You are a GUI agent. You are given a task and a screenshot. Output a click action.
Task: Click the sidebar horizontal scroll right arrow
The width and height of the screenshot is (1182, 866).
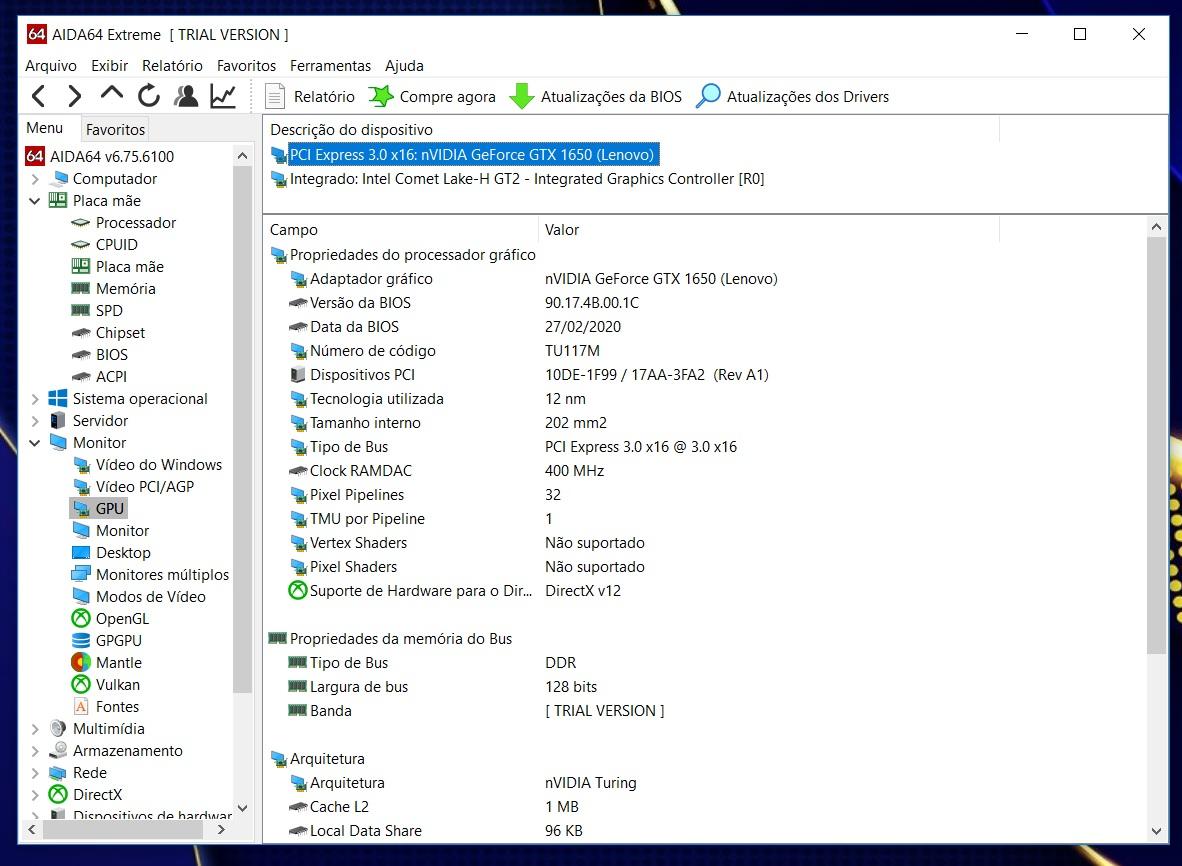click(x=221, y=830)
